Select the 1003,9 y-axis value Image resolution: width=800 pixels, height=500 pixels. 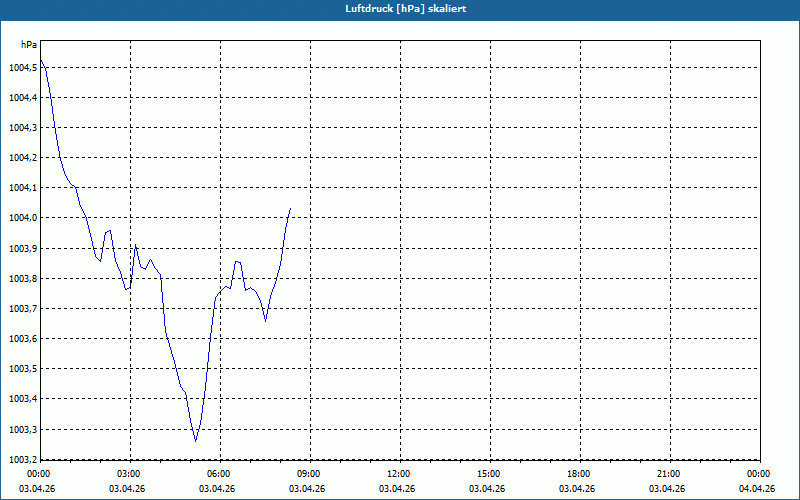point(22,248)
